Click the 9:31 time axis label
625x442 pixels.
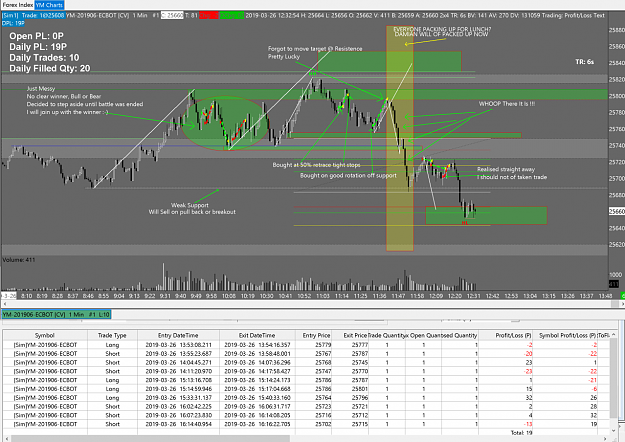[x=165, y=296]
